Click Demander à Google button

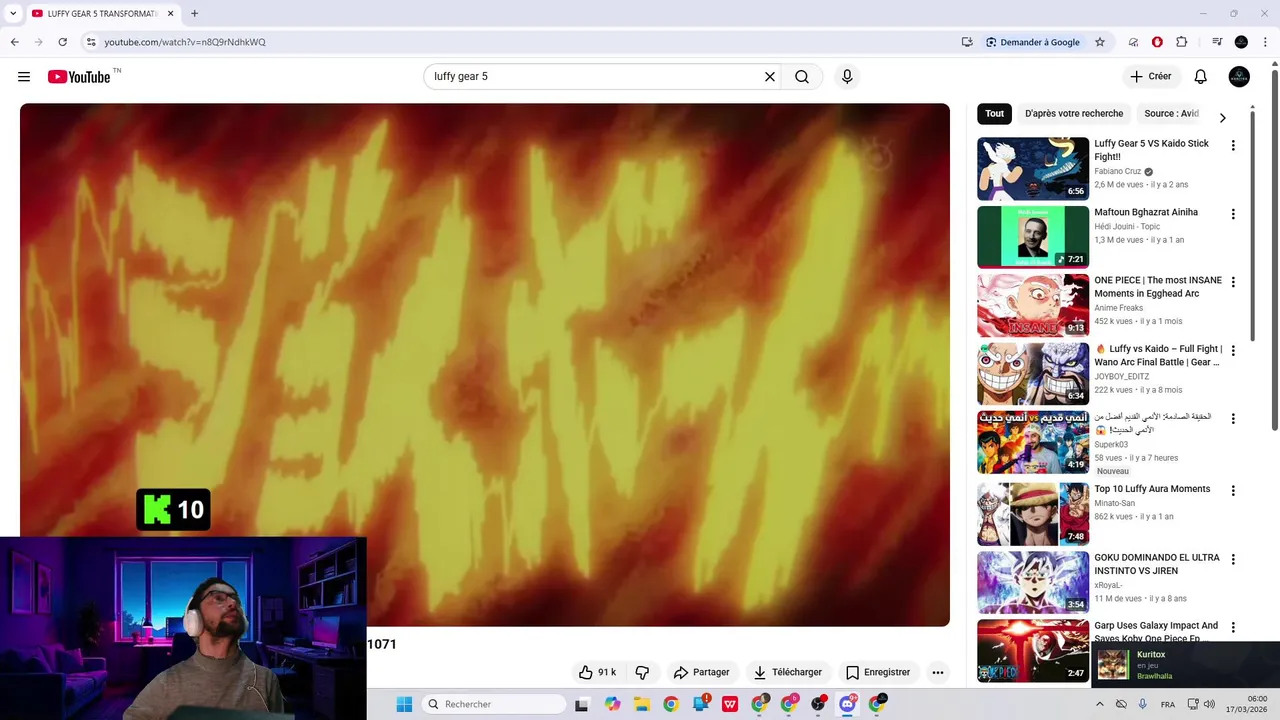coord(1032,42)
